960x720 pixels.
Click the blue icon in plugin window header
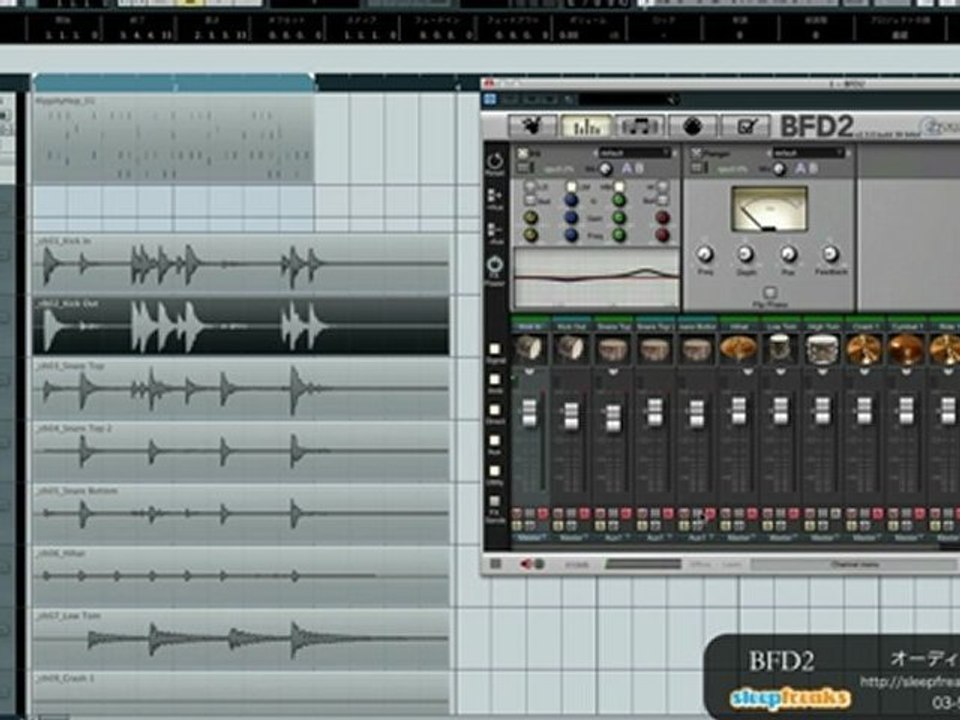click(490, 99)
